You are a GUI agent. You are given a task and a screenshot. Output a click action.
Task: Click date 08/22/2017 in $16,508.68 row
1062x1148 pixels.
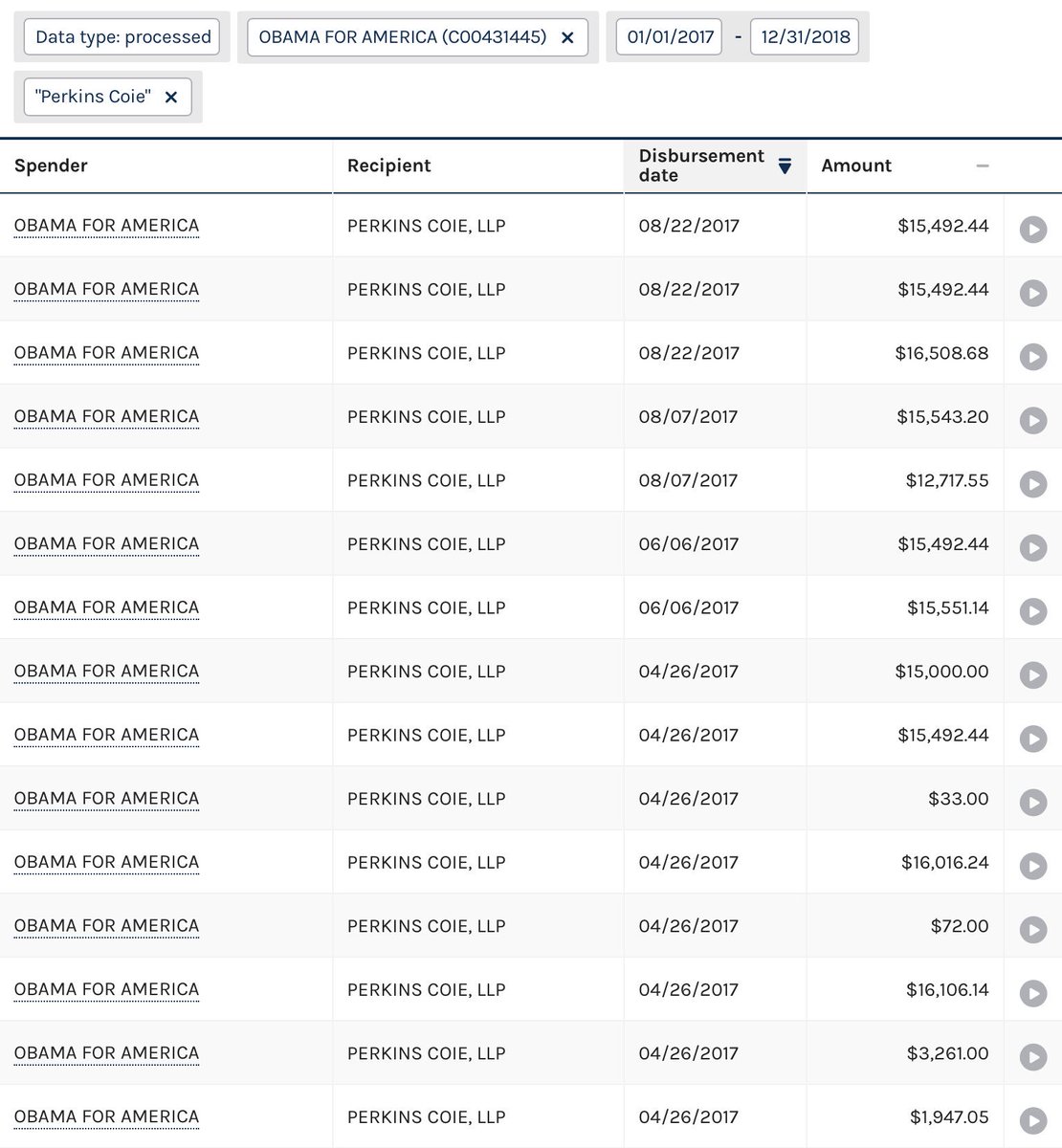(x=689, y=353)
